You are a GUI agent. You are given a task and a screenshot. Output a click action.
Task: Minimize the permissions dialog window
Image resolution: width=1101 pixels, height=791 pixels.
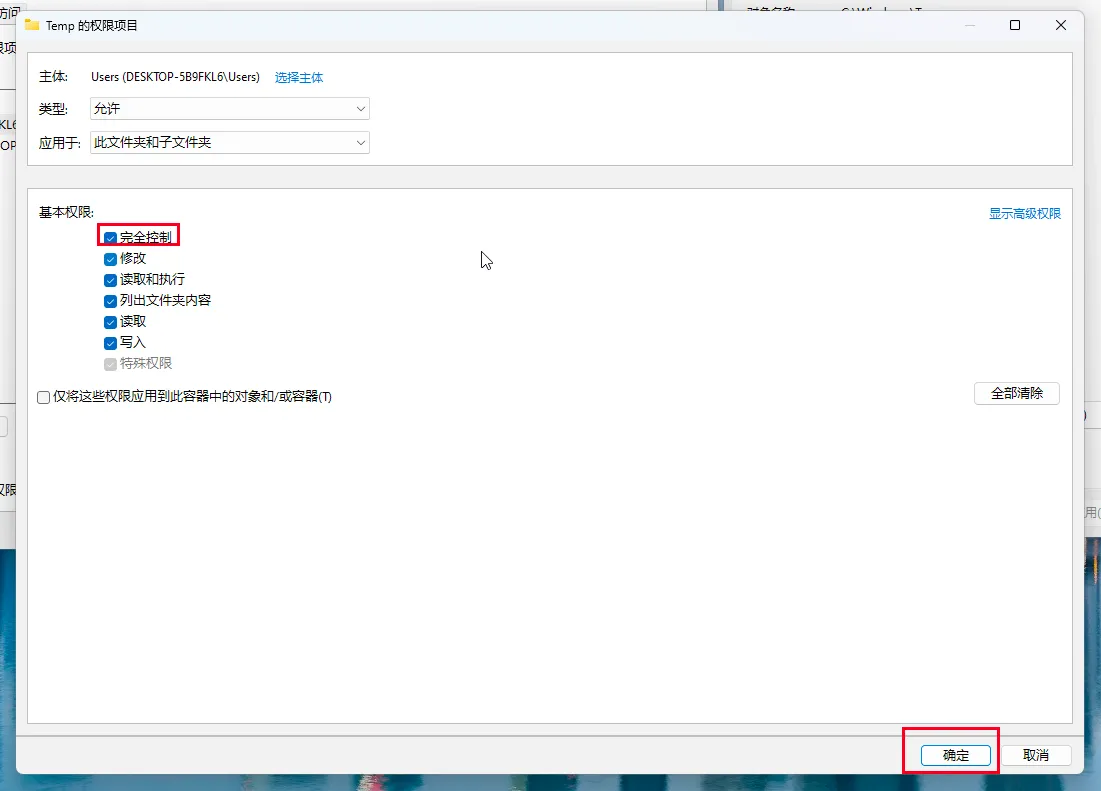(x=969, y=25)
